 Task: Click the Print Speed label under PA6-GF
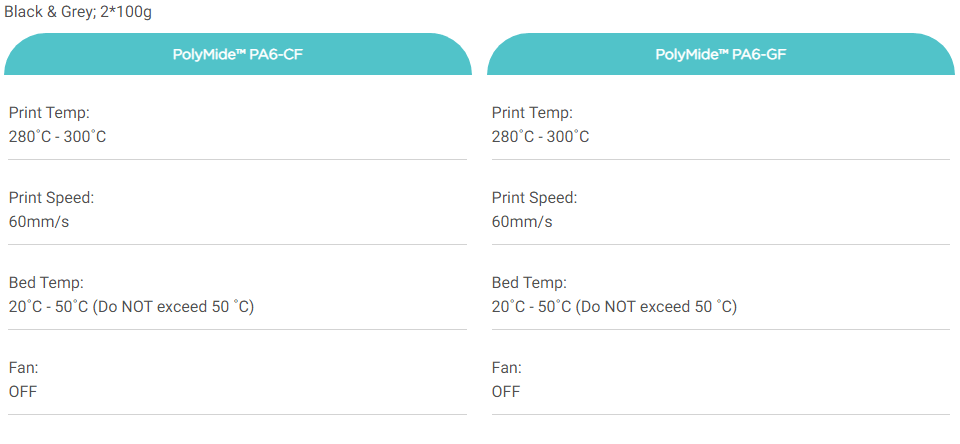point(535,198)
